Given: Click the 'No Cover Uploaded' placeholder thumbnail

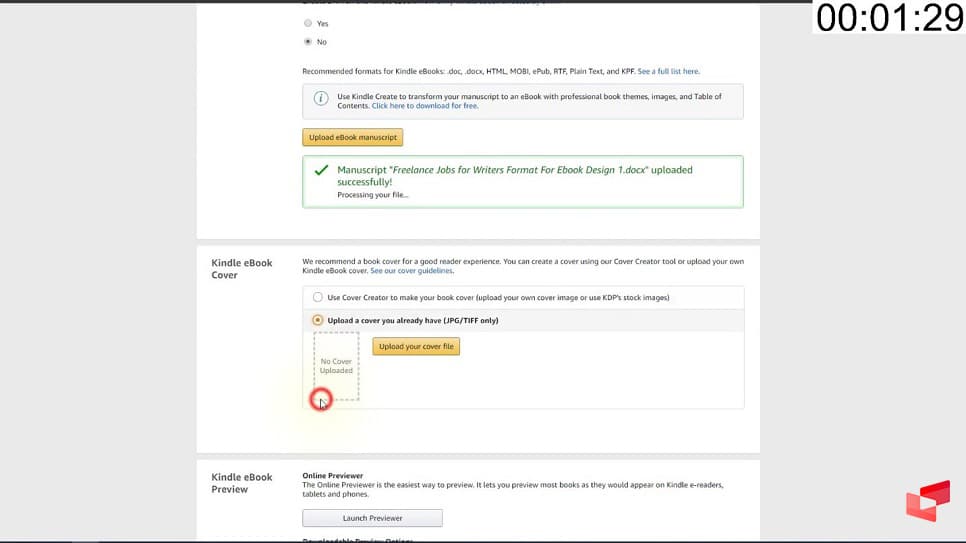Looking at the screenshot, I should point(336,366).
